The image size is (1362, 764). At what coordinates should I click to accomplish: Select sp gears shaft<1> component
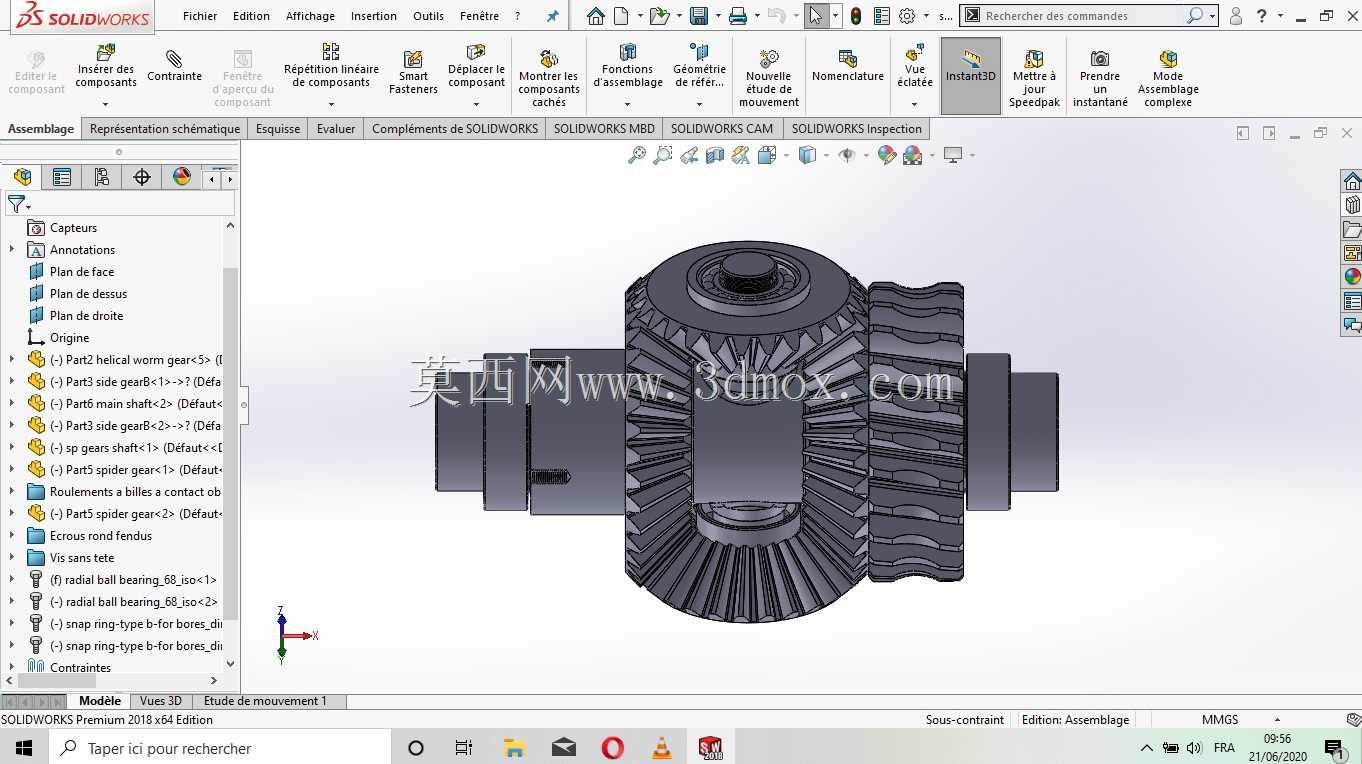(x=135, y=448)
